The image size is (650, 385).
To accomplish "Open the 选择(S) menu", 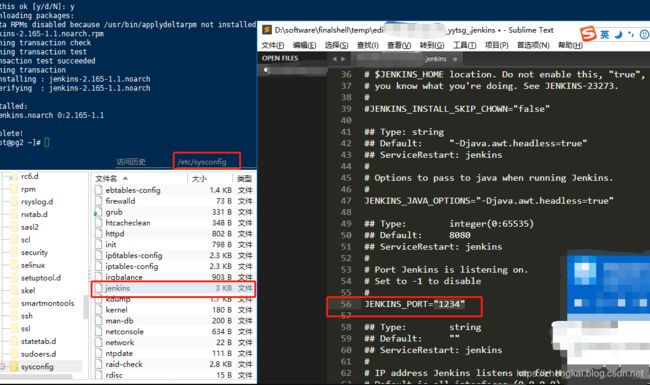I will point(336,45).
